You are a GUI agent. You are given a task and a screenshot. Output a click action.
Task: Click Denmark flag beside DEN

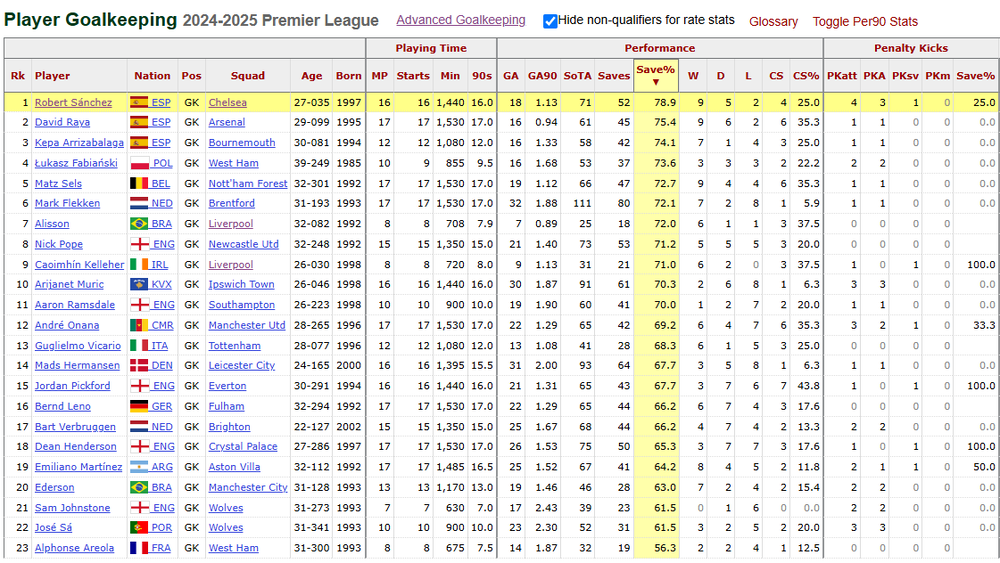[x=139, y=365]
